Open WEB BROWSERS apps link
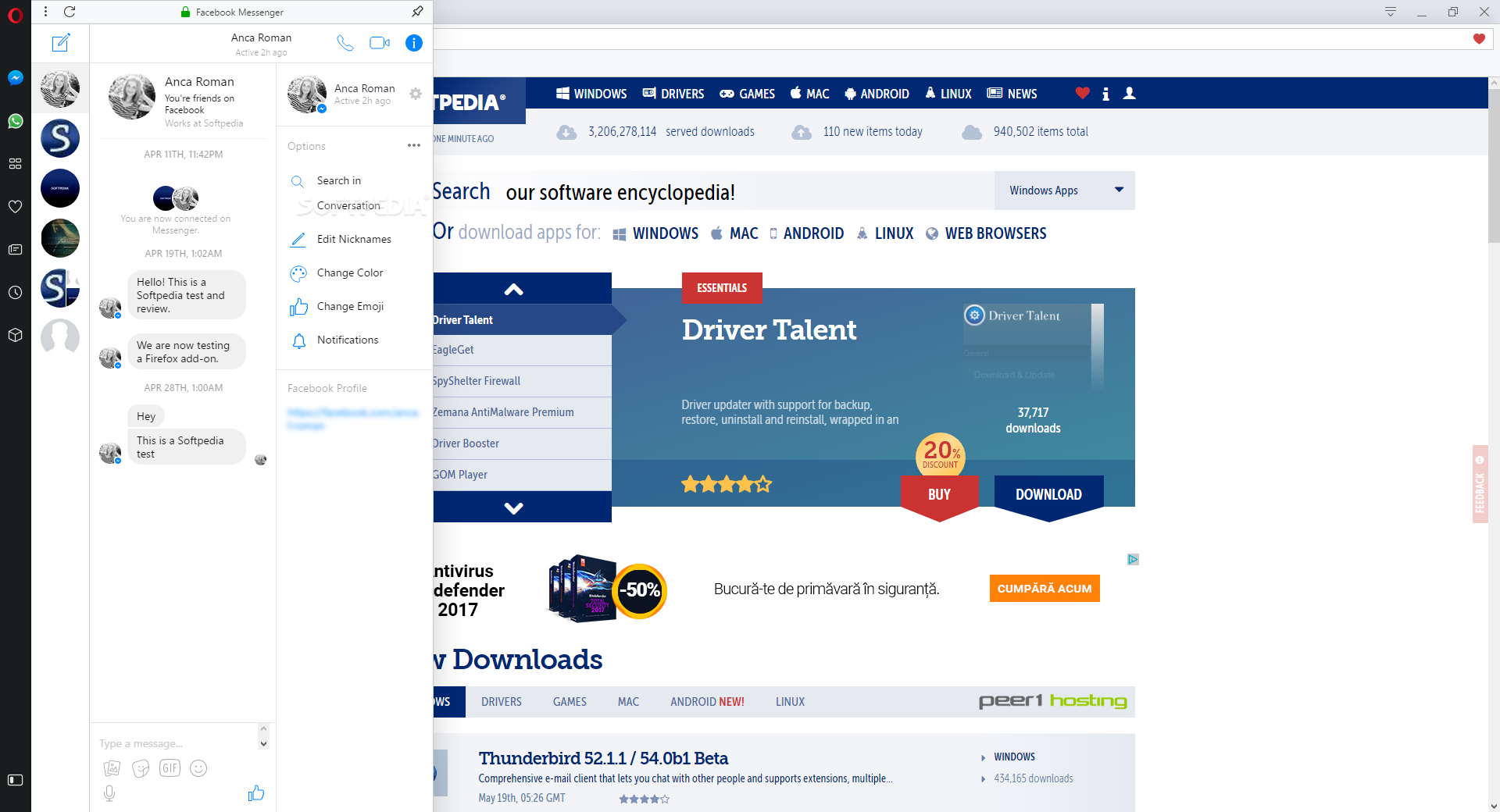The width and height of the screenshot is (1500, 812). pyautogui.click(x=987, y=233)
